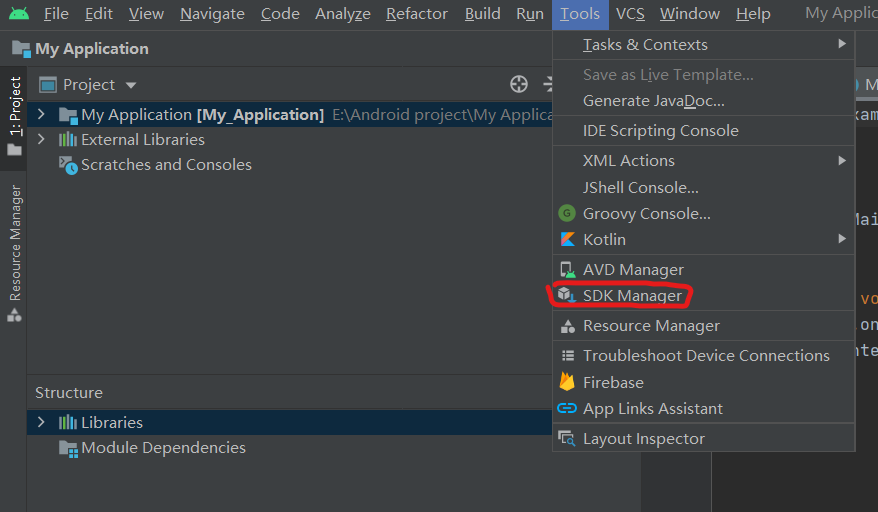Choose Tasks & Contexts menu entry
The height and width of the screenshot is (512, 878).
pyautogui.click(x=704, y=44)
